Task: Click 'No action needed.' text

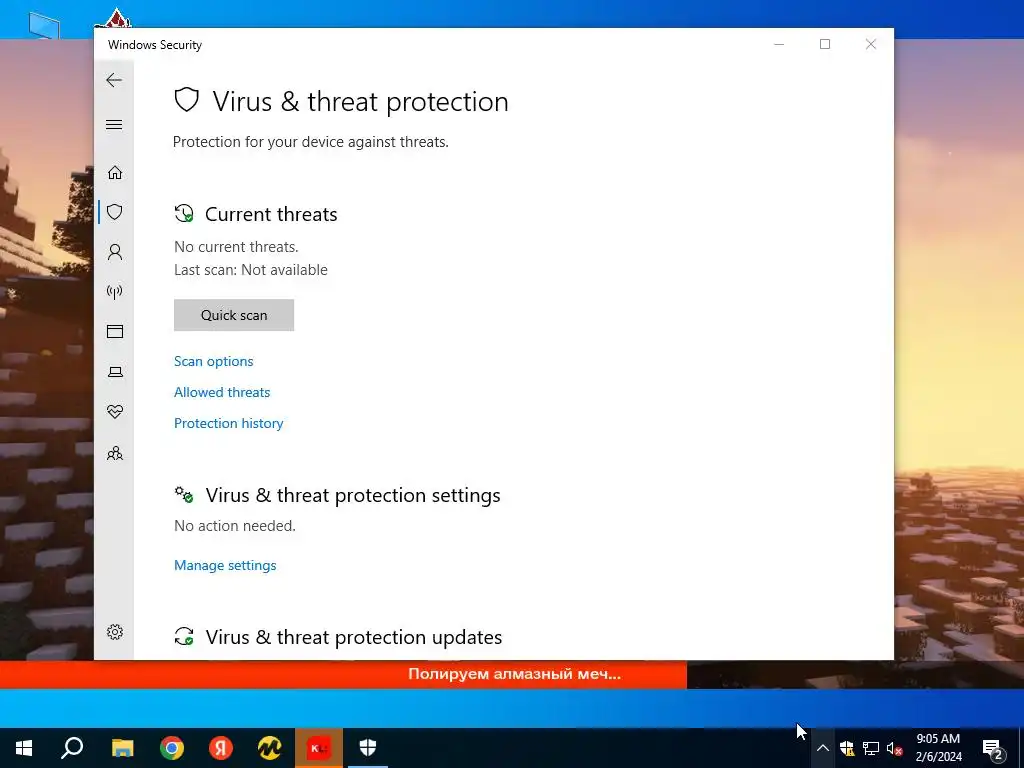Action: [235, 526]
